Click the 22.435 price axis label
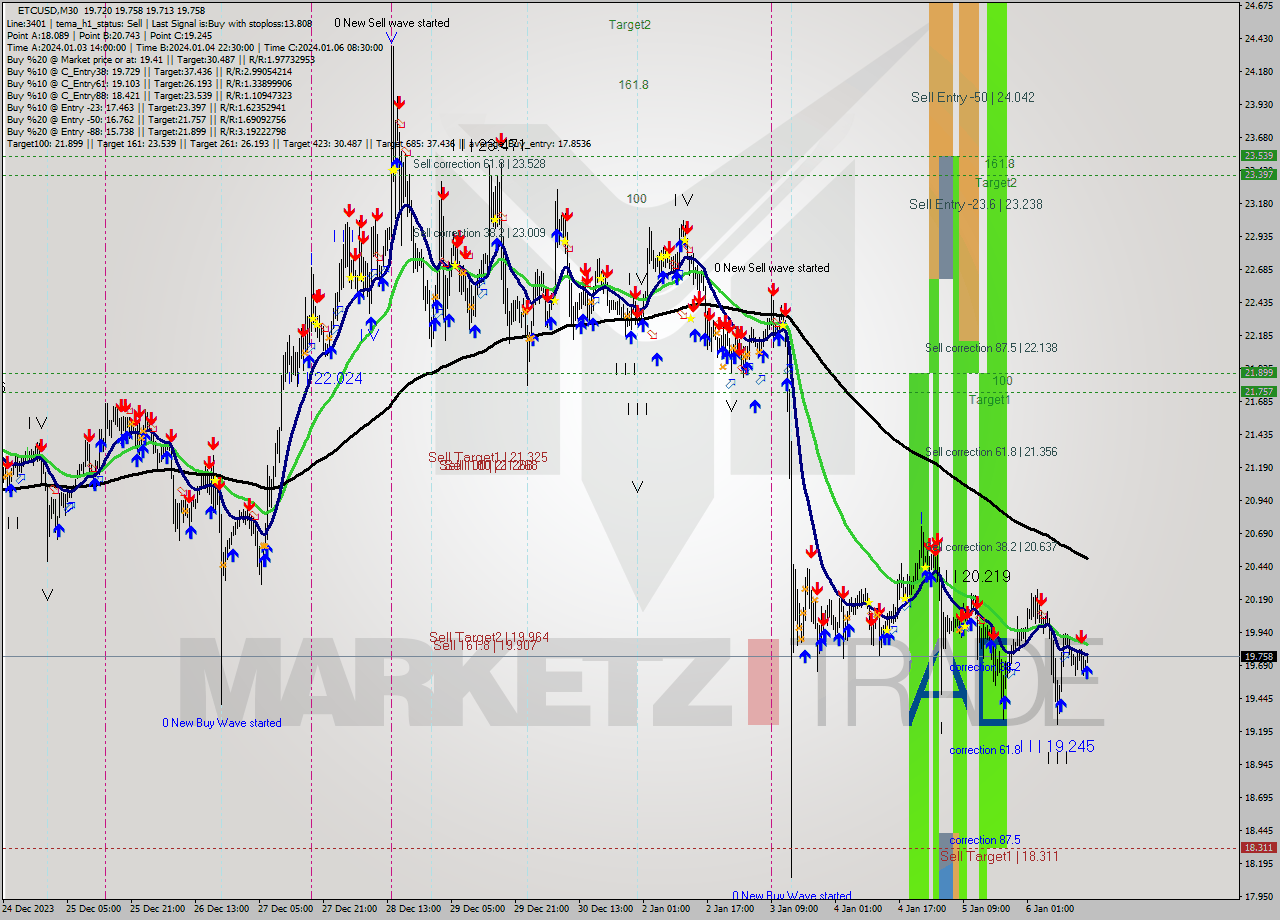 coord(1258,303)
